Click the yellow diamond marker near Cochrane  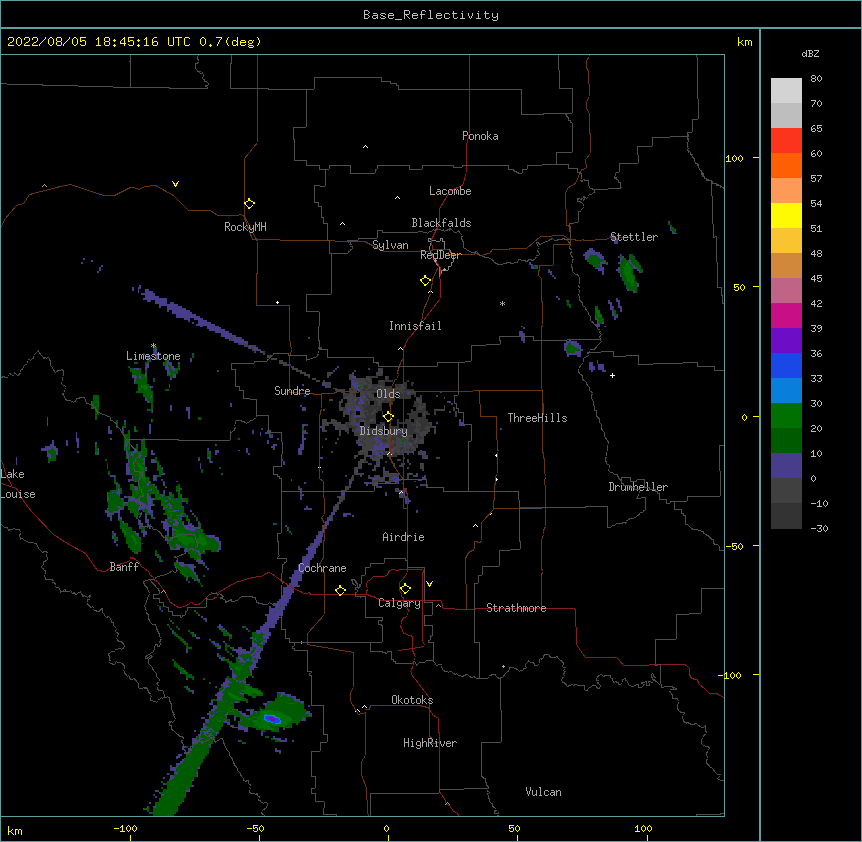(x=340, y=590)
